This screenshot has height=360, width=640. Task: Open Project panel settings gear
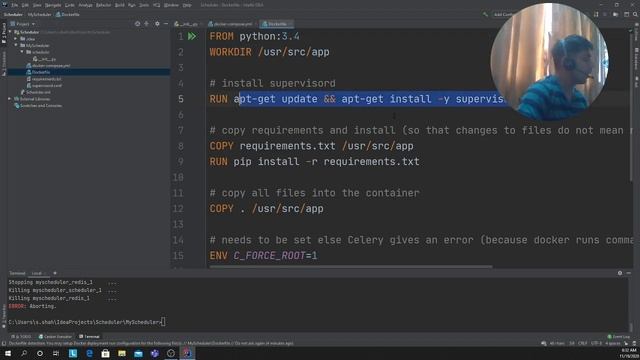(157, 24)
